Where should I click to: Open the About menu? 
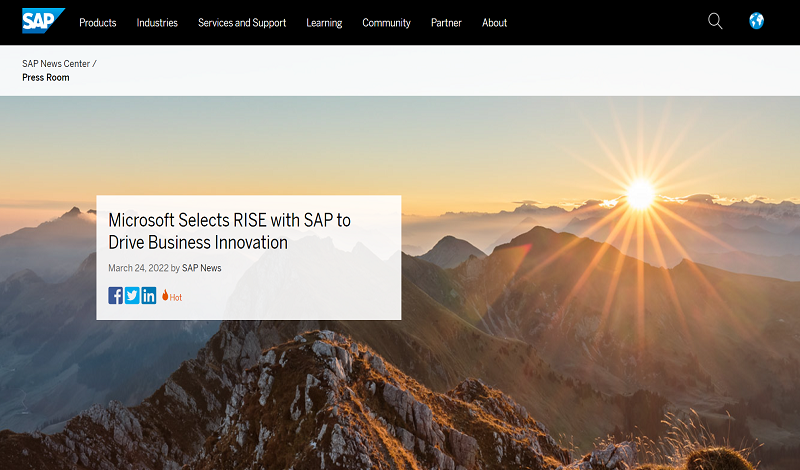(494, 23)
